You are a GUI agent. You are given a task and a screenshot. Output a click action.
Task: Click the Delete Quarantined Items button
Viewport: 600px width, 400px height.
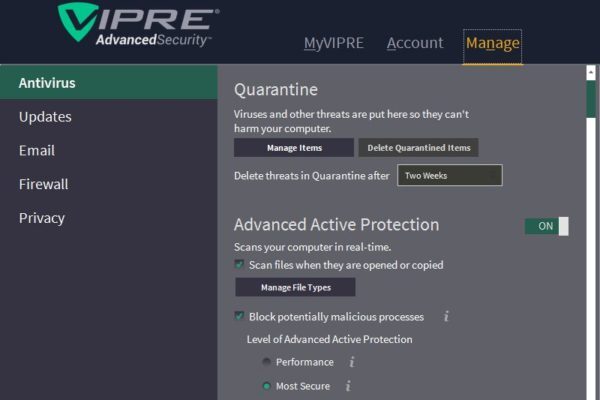[x=418, y=148]
